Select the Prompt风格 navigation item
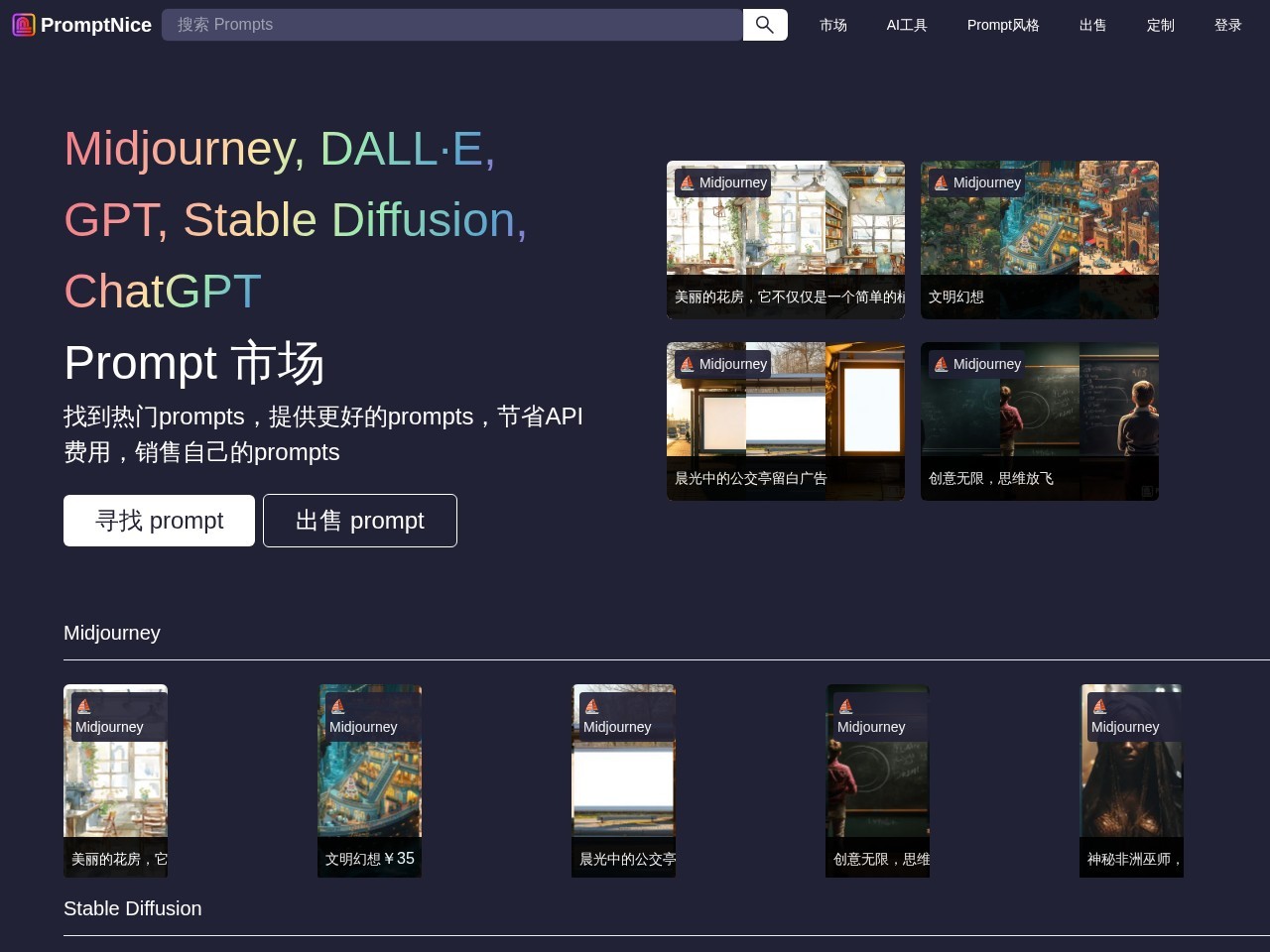 tap(1003, 25)
